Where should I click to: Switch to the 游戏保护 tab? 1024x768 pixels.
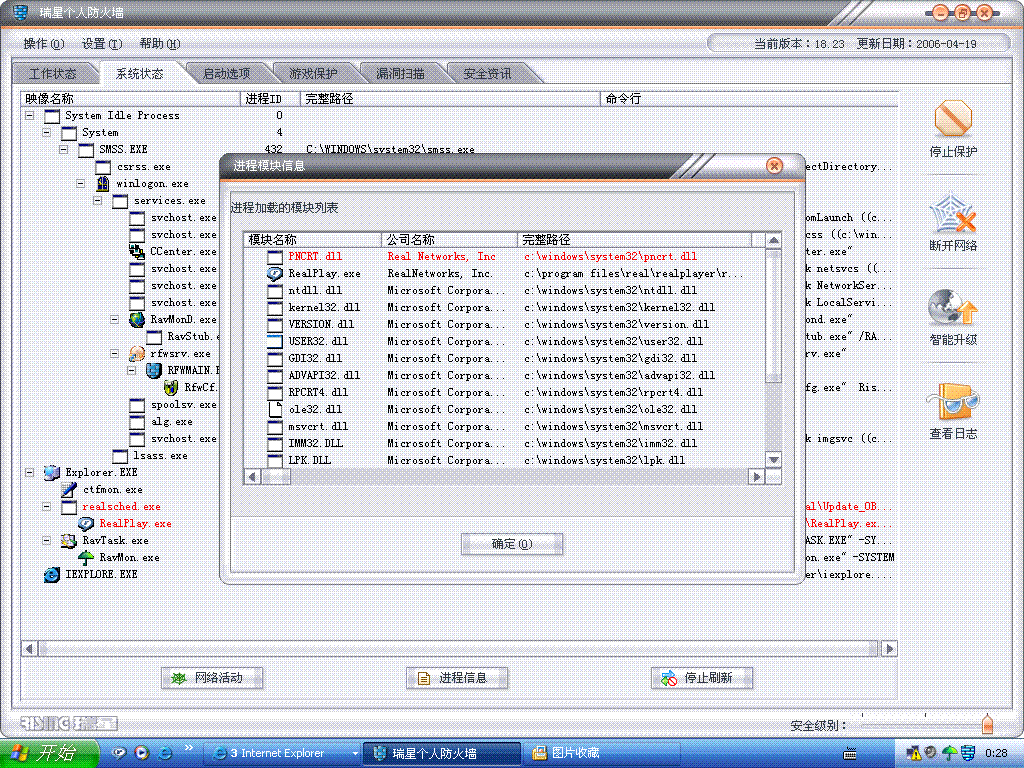click(313, 74)
